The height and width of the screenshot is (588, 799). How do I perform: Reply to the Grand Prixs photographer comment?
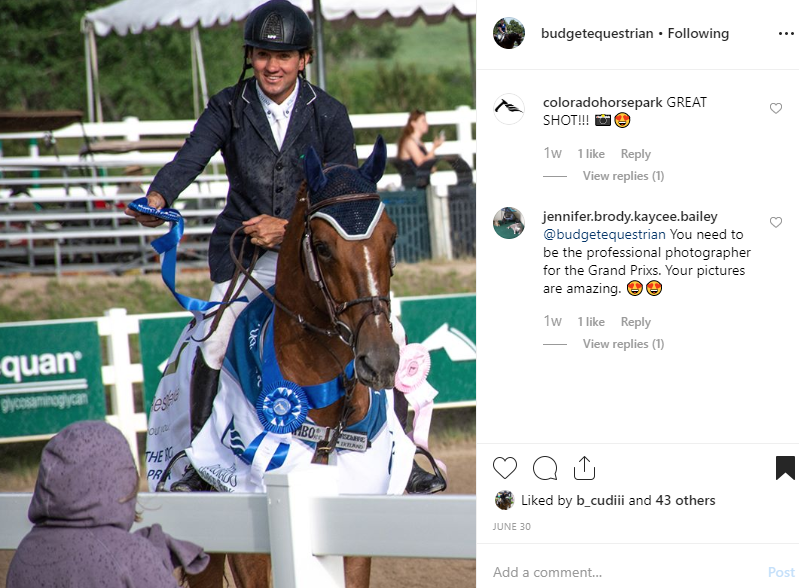635,322
